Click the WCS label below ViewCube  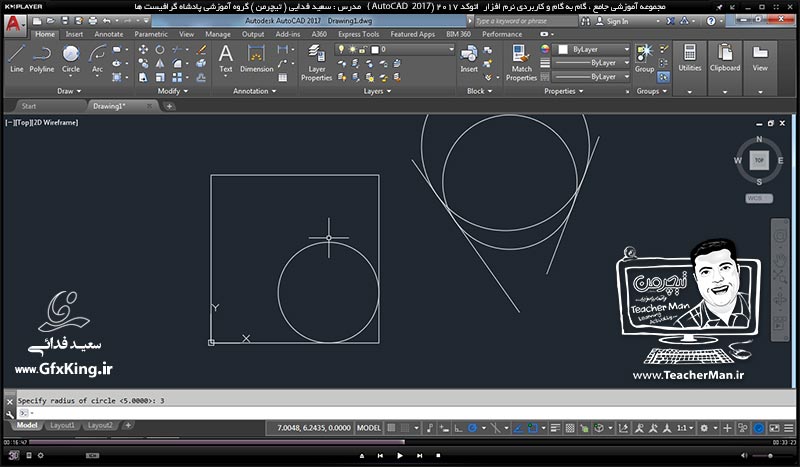(759, 198)
